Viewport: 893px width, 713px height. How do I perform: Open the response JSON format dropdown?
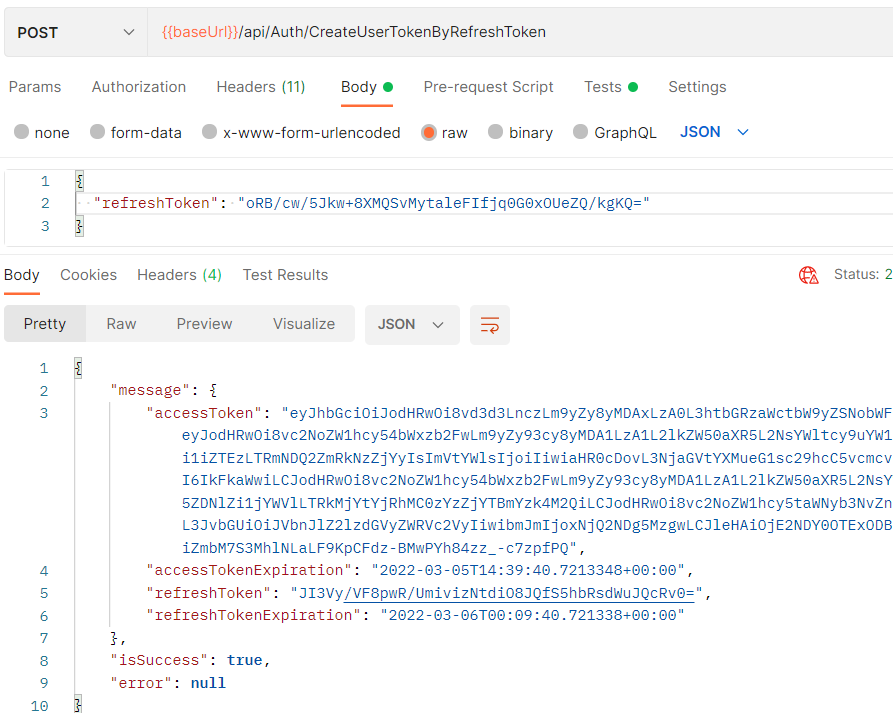click(412, 325)
